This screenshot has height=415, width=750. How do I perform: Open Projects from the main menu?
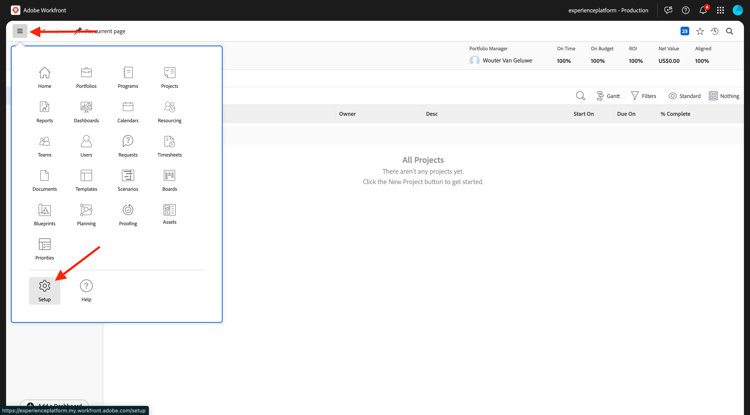[169, 77]
